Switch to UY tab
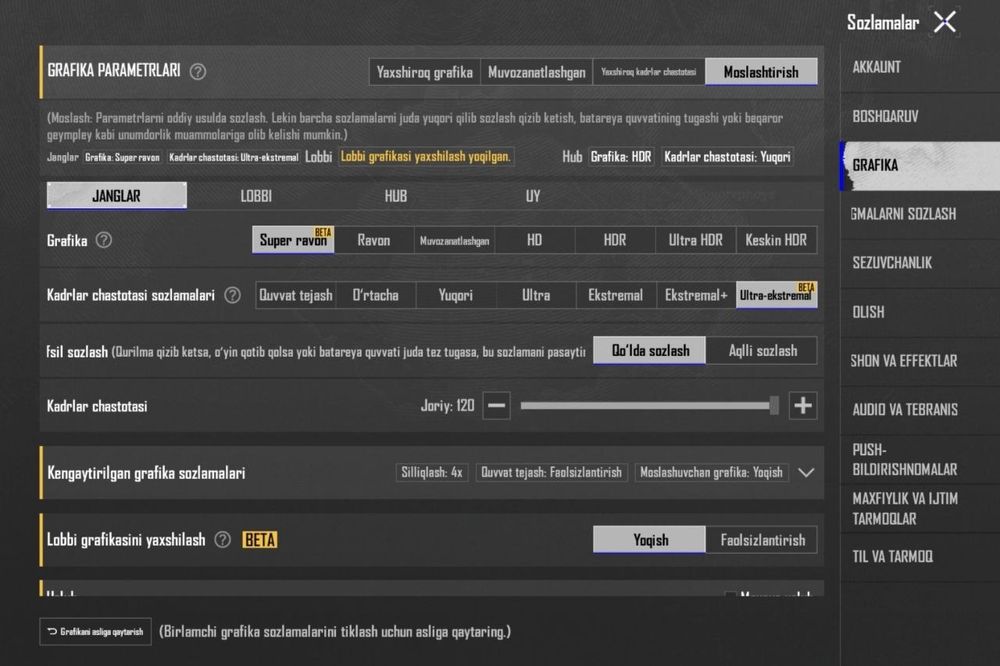Viewport: 1000px width, 666px height. tap(533, 196)
